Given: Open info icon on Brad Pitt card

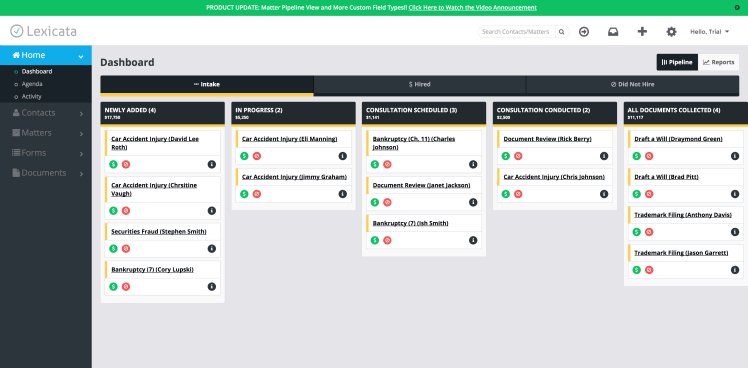Looking at the screenshot, I should [x=735, y=194].
